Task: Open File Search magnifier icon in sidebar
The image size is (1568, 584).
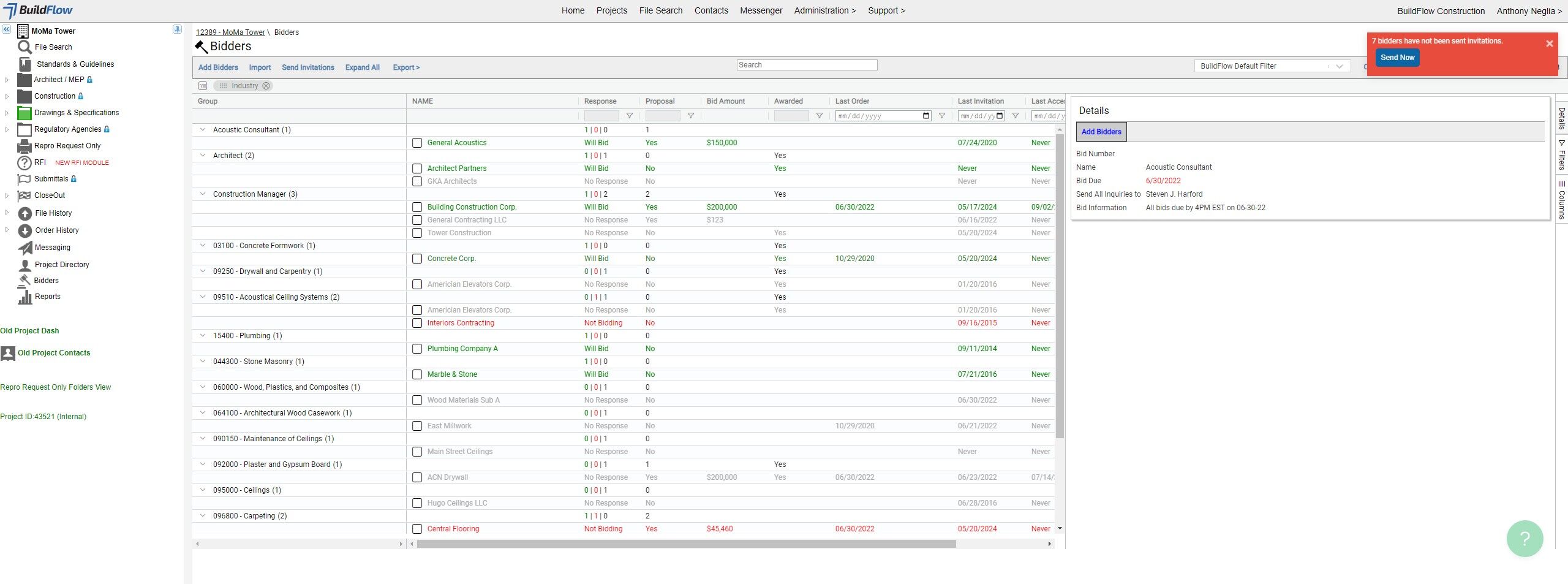Action: [24, 47]
